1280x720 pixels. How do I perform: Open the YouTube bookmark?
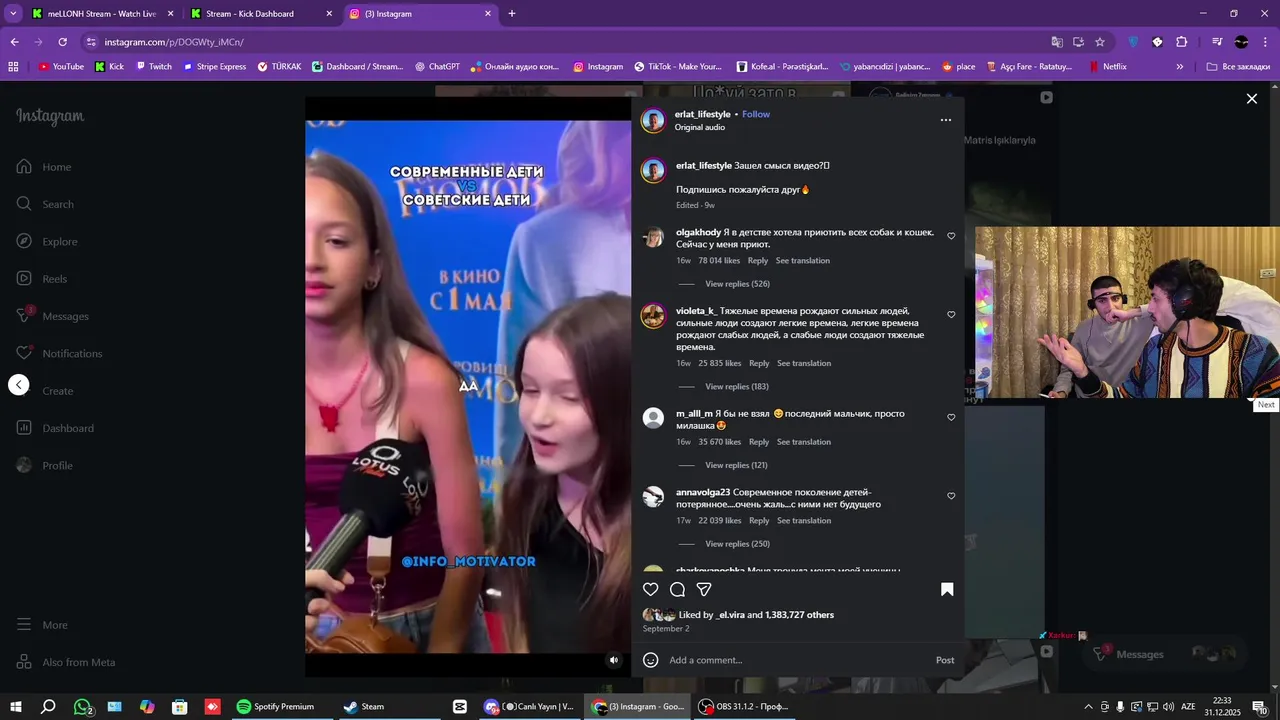[x=61, y=67]
